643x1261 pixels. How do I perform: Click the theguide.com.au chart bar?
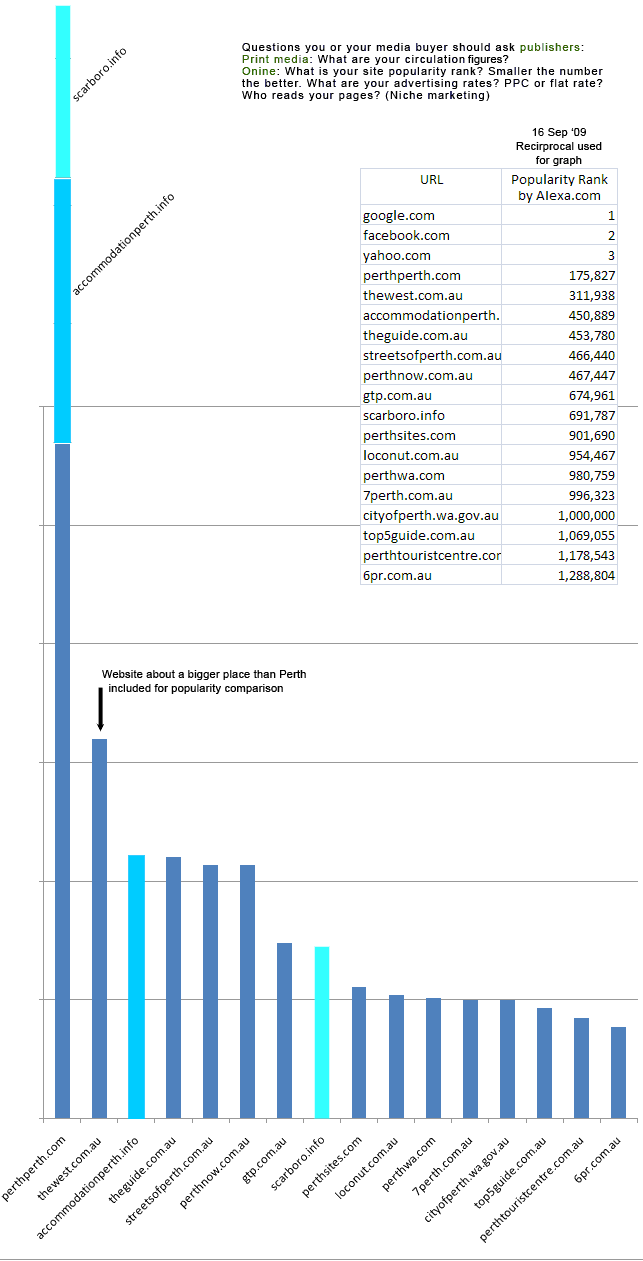pos(174,987)
